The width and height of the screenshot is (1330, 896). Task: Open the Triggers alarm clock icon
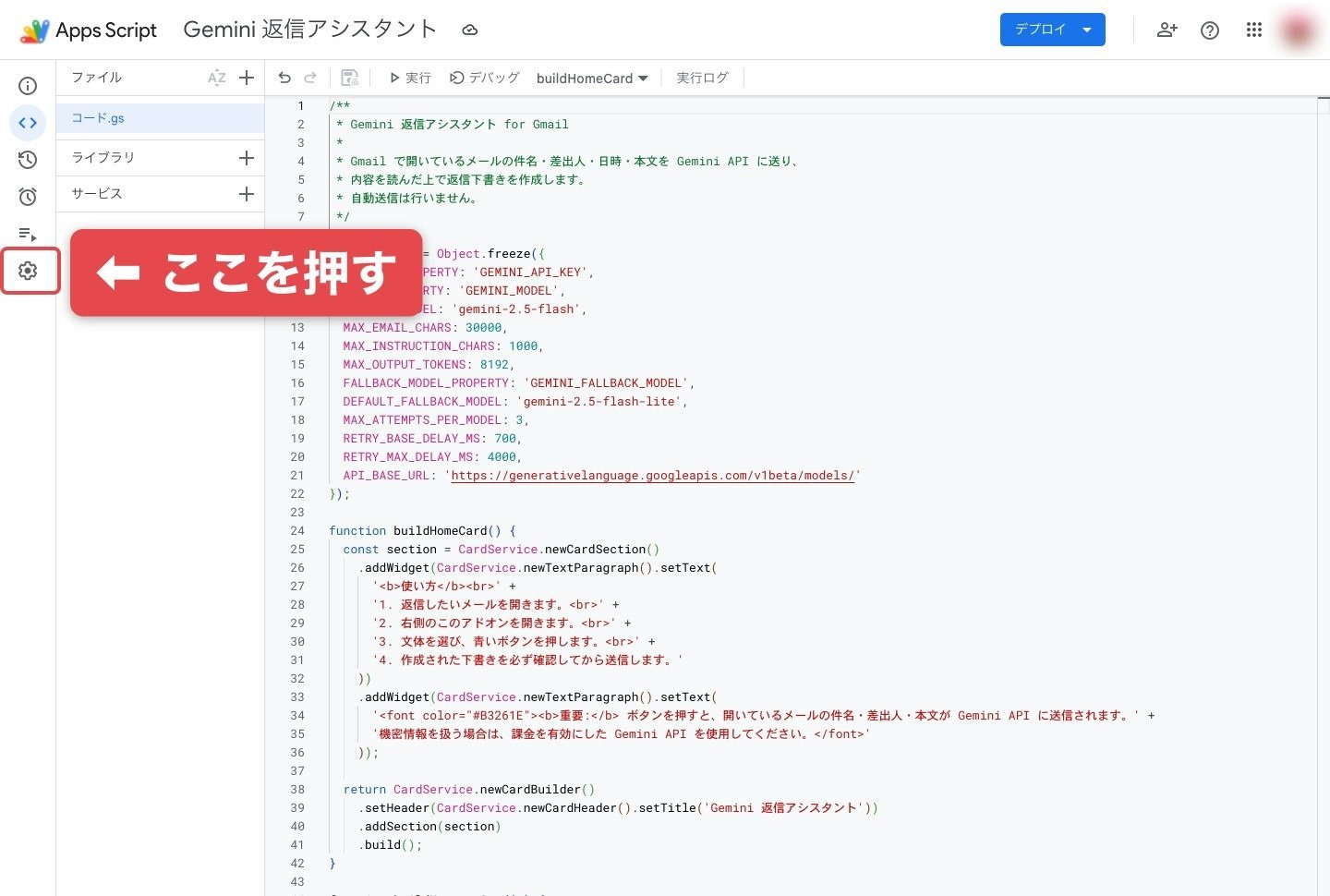coord(28,197)
